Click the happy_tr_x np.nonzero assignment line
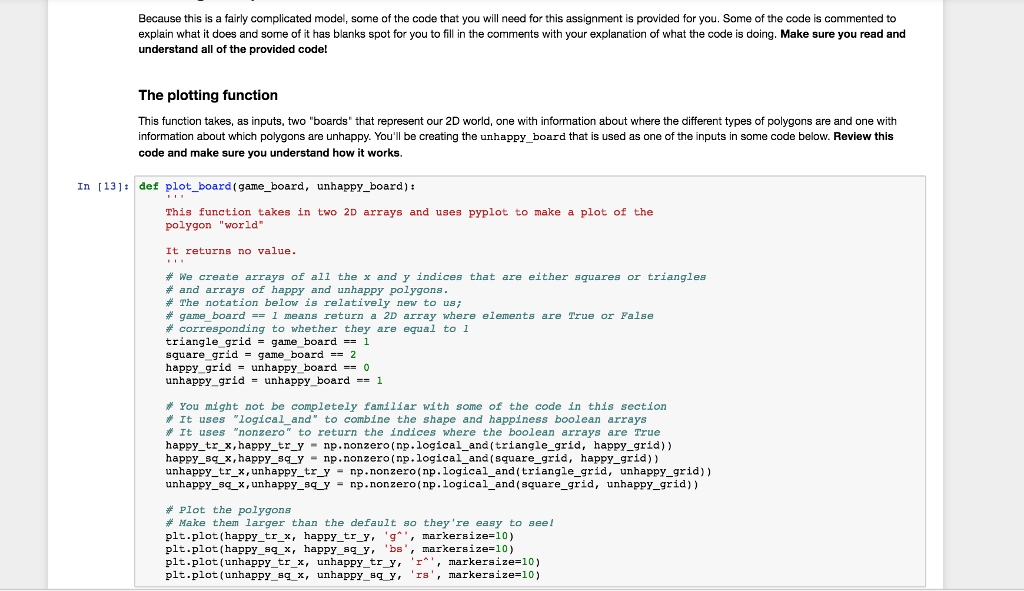This screenshot has width=1024, height=591. point(419,446)
